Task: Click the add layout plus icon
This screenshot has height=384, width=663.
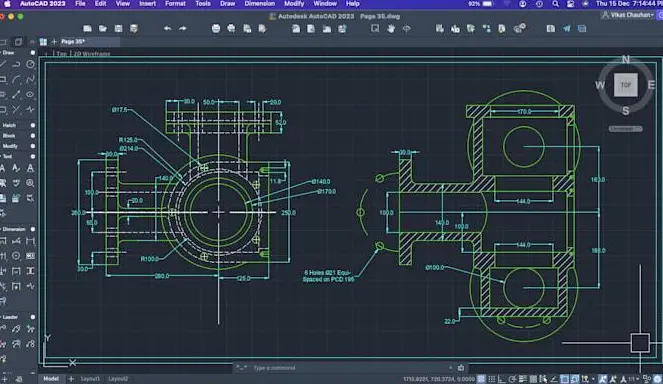Action: click(x=71, y=379)
